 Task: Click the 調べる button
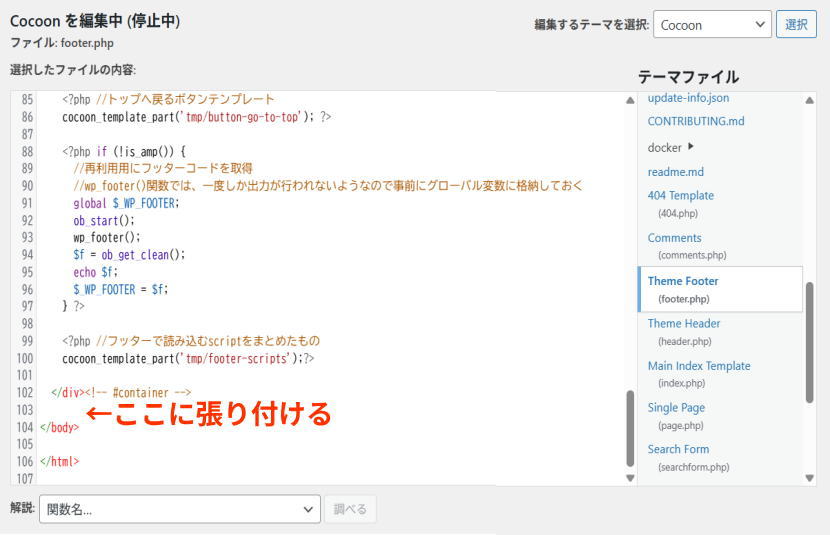[x=350, y=509]
